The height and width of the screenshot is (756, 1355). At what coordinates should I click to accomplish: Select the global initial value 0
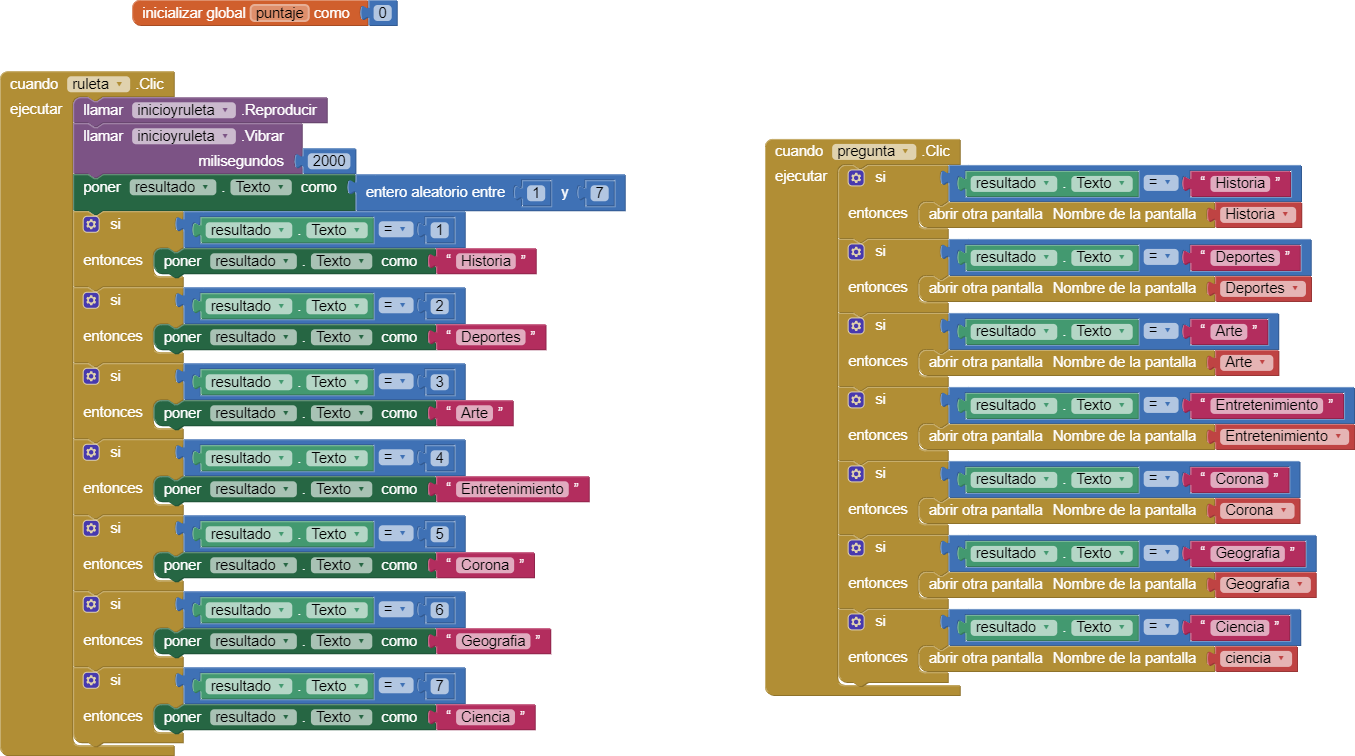point(383,14)
